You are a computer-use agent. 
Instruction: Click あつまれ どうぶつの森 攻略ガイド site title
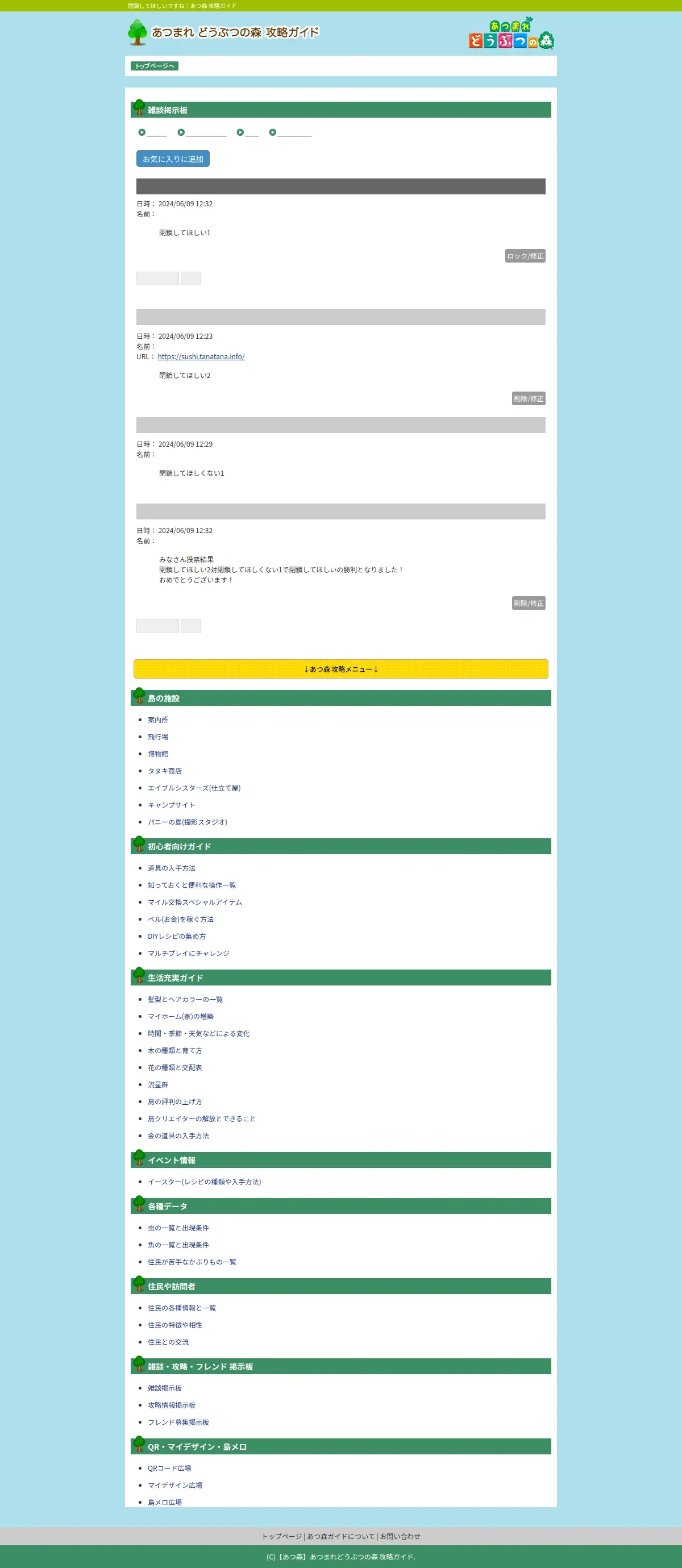click(235, 32)
